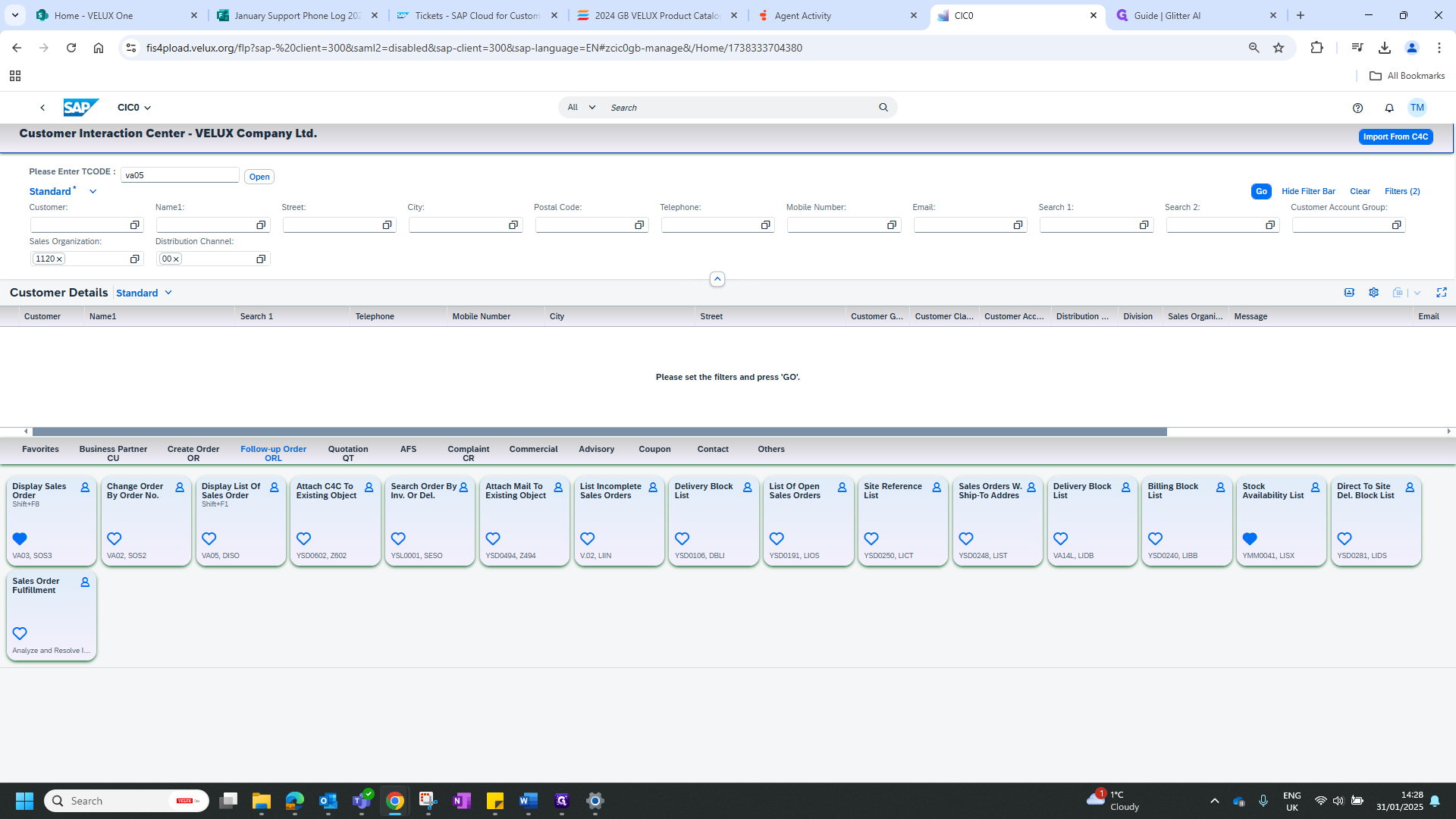
Task: Unfavorite the Display Sales Order tile heart
Action: click(20, 538)
